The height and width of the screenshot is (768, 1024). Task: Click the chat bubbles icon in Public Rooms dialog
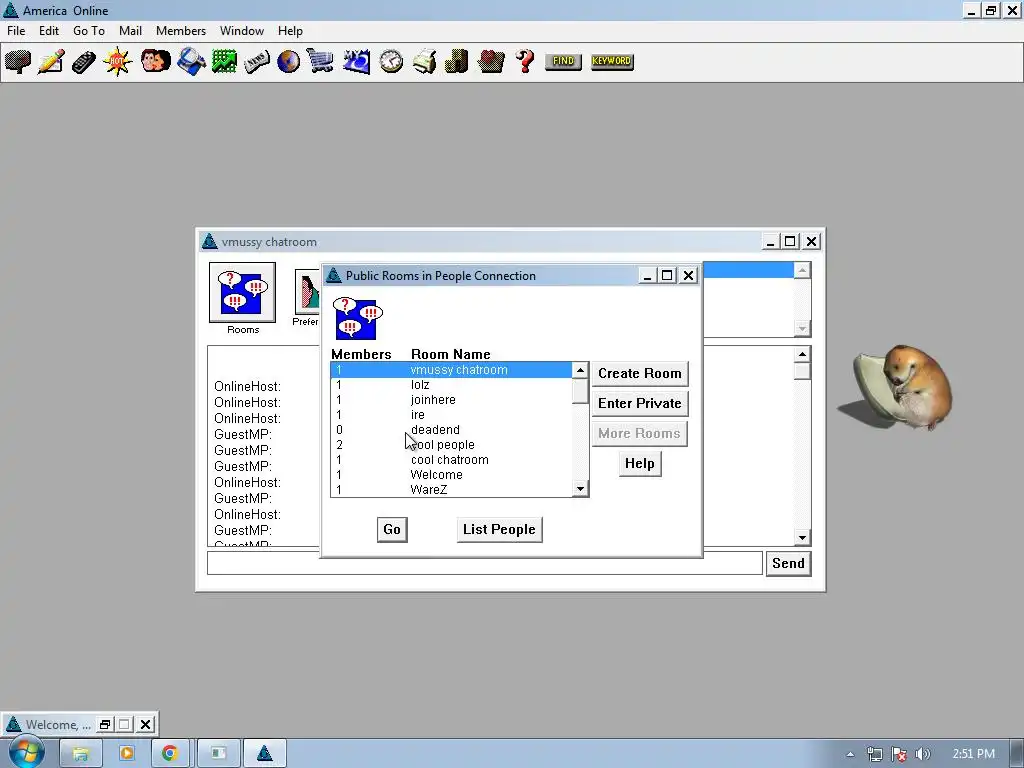click(357, 318)
